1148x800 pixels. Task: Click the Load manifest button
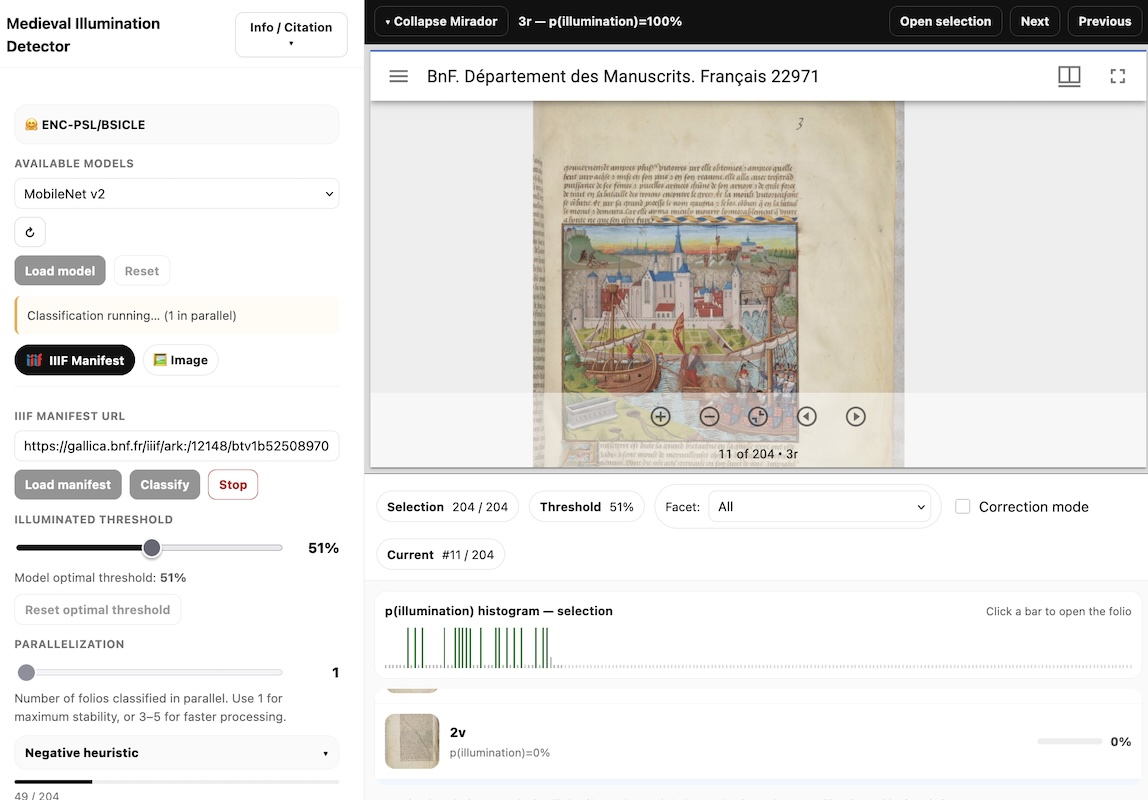click(x=68, y=485)
